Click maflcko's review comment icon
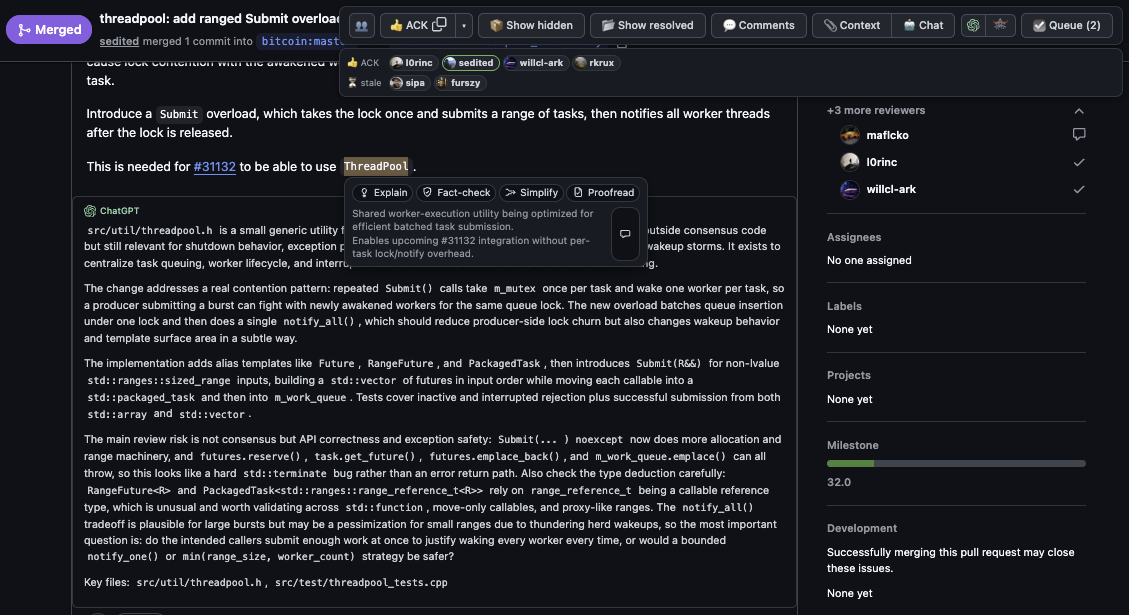 coord(1079,135)
